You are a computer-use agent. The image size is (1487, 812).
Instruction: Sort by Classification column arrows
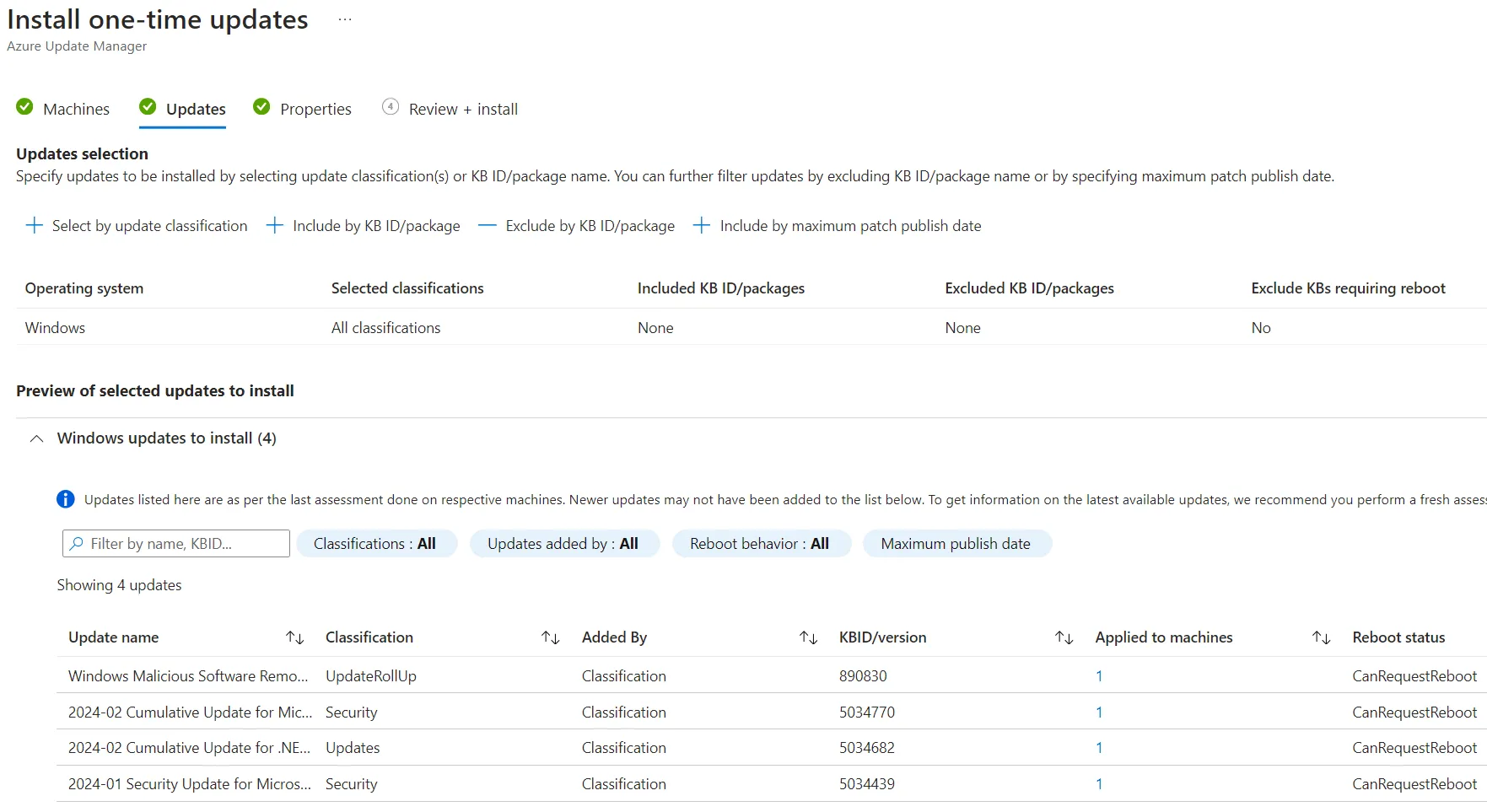click(x=551, y=637)
